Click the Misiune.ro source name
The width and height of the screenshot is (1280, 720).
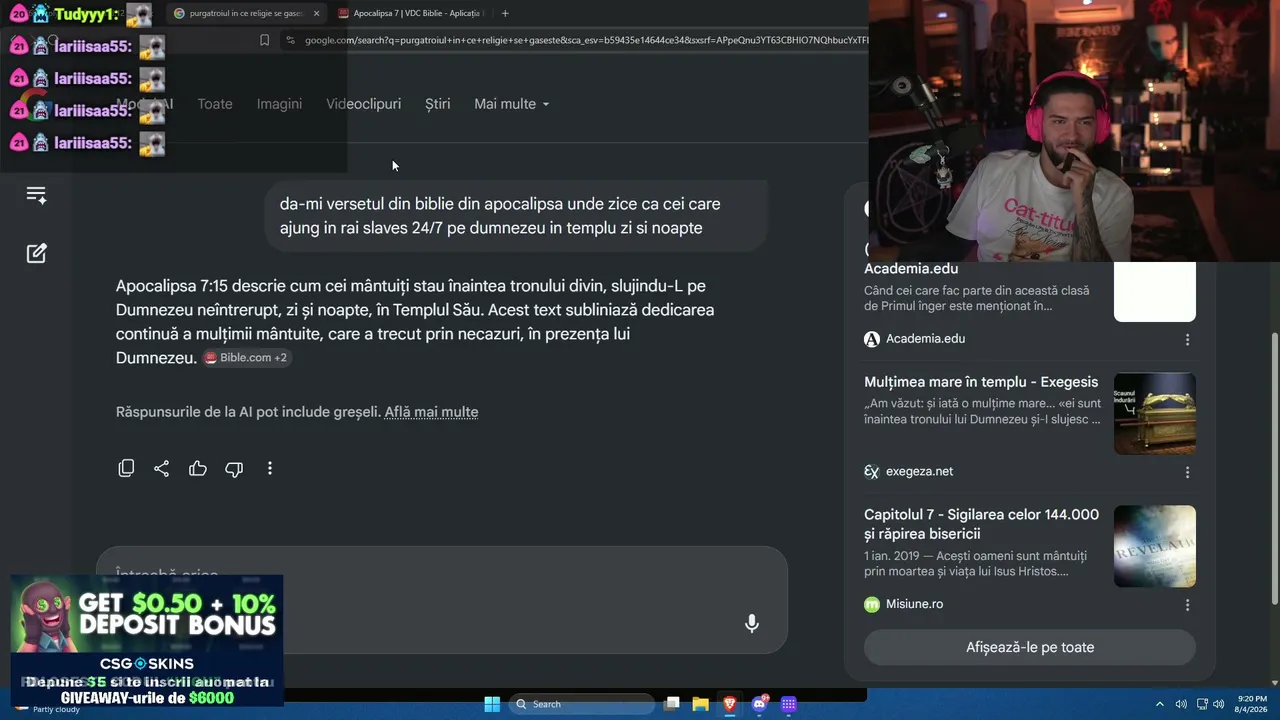(914, 604)
